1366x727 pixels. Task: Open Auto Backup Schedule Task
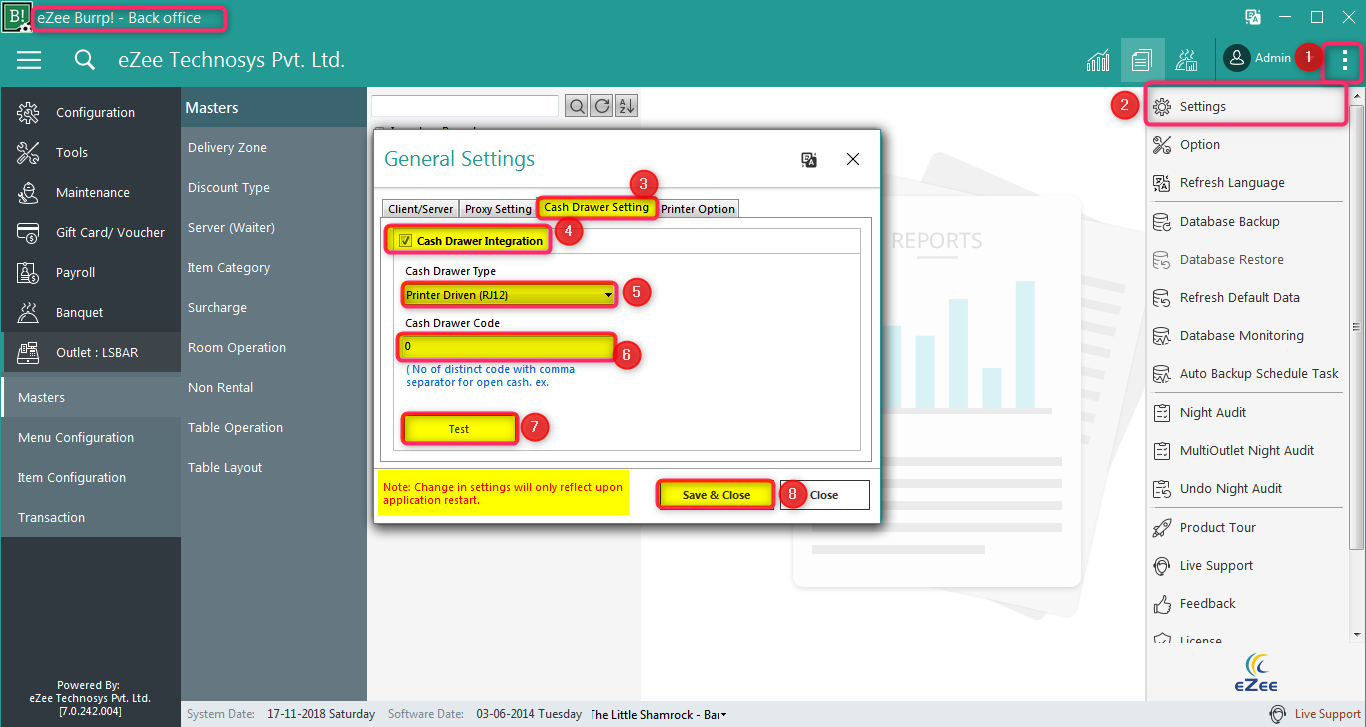[x=1246, y=373]
